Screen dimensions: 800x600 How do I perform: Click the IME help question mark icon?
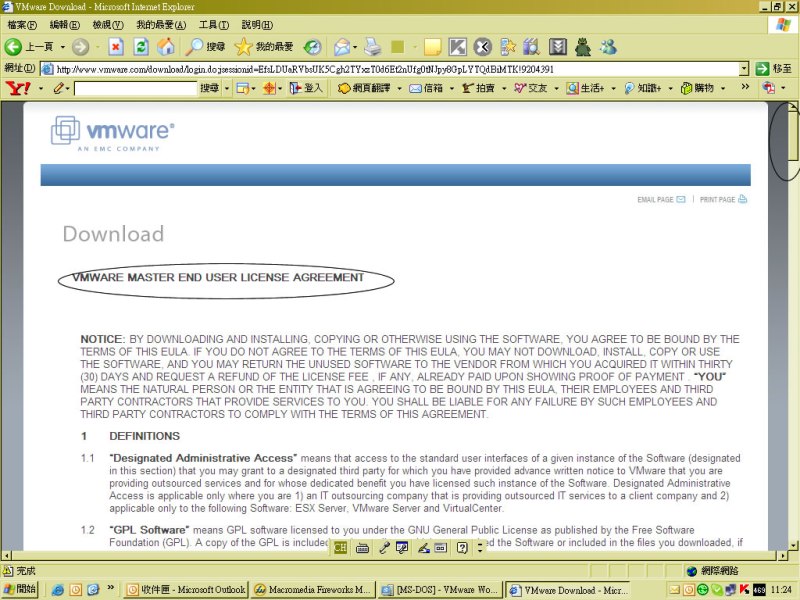click(x=462, y=548)
